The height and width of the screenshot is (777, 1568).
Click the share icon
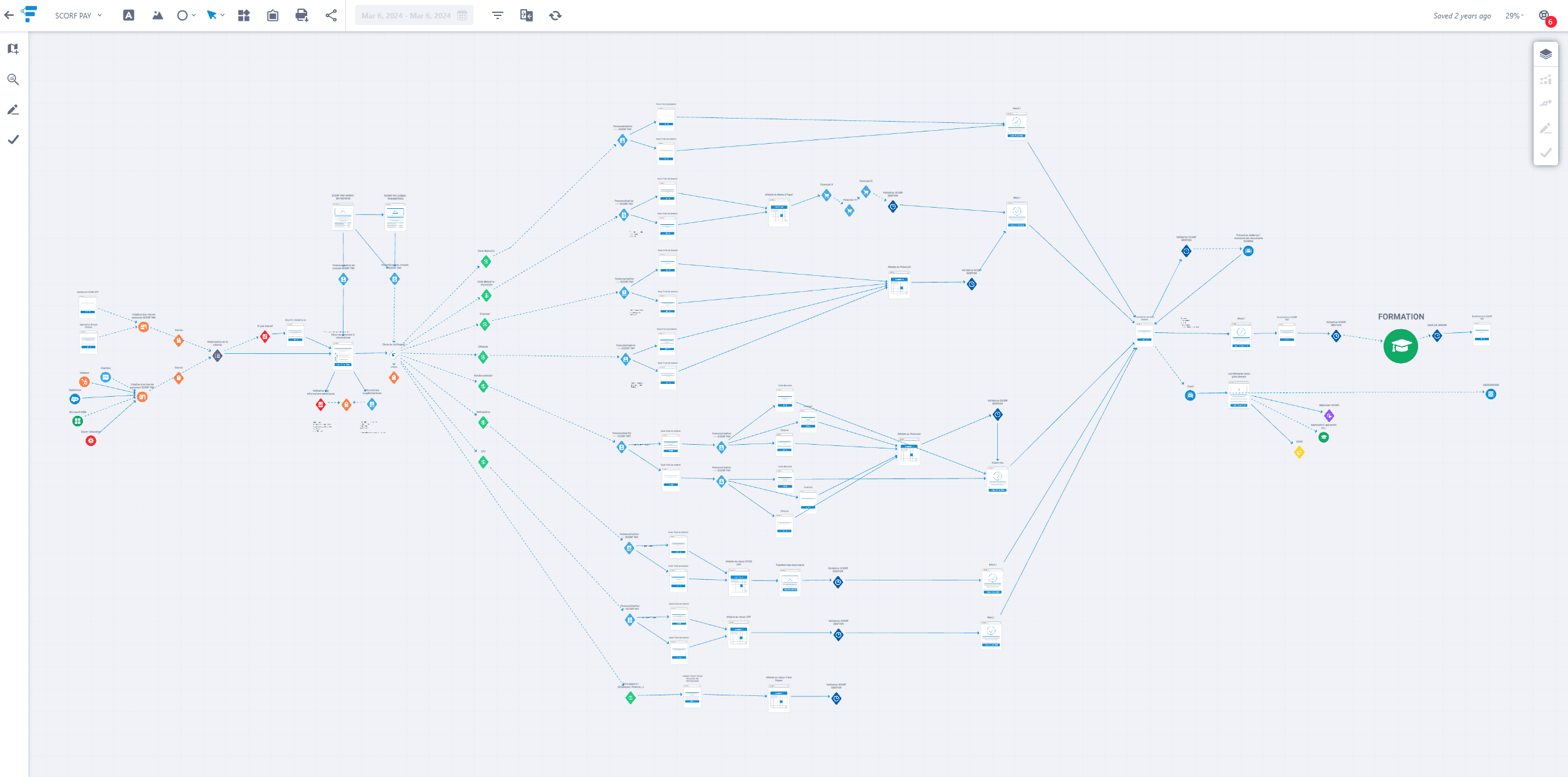pos(331,15)
